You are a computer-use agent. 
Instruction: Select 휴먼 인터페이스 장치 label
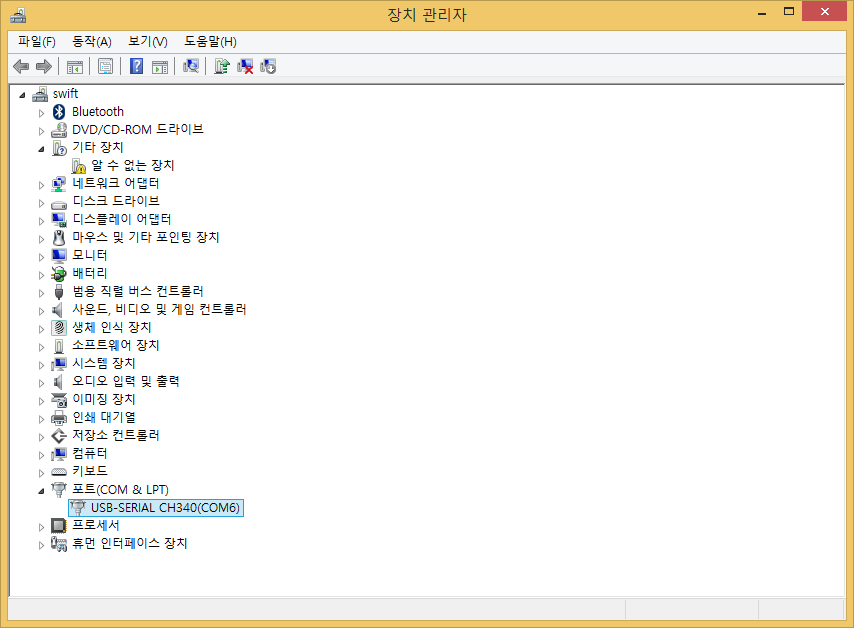coord(130,544)
